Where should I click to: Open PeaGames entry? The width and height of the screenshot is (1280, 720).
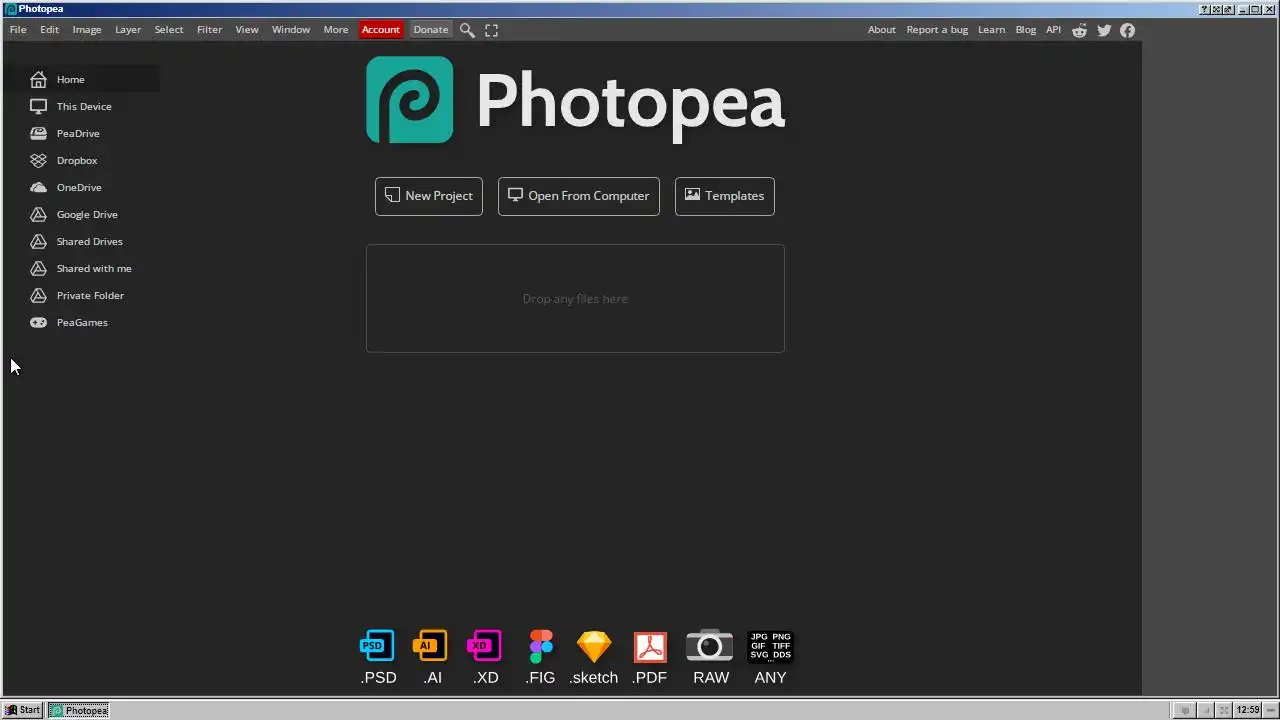82,322
